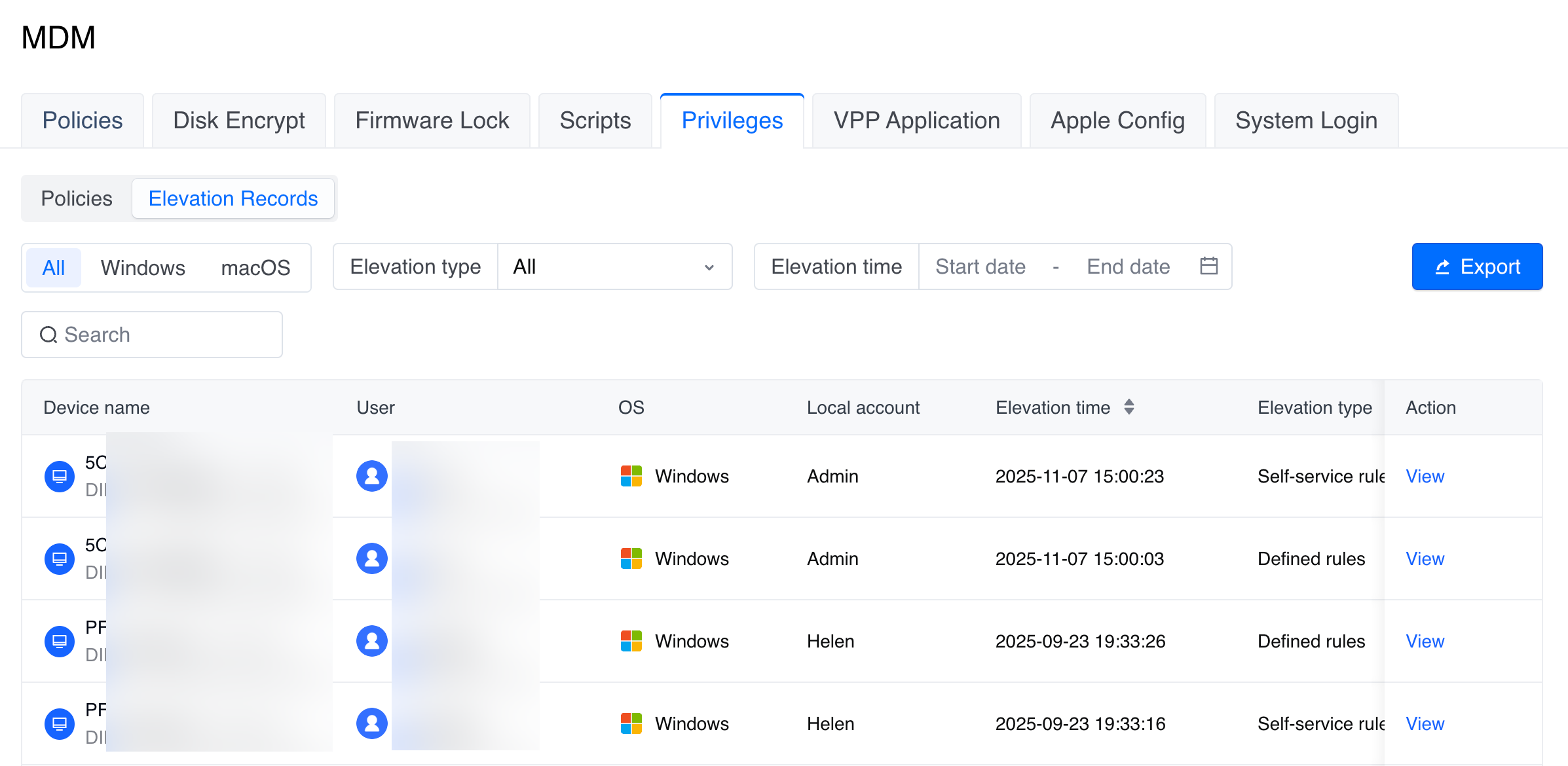Image resolution: width=1568 pixels, height=766 pixels.
Task: Click third row's user avatar icon
Action: [371, 641]
